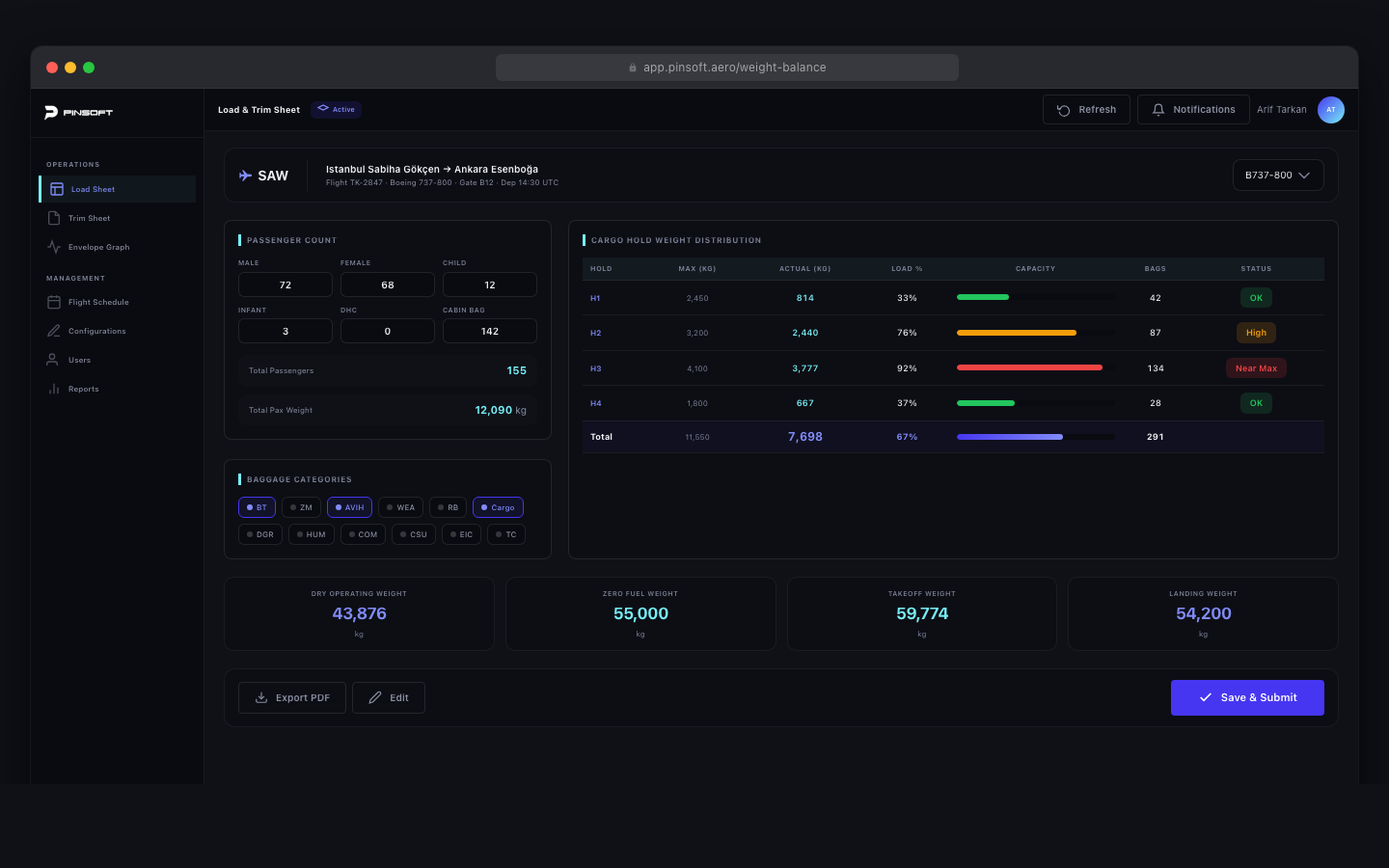Expand the B737-800 aircraft dropdown
1389x868 pixels.
[x=1277, y=176]
